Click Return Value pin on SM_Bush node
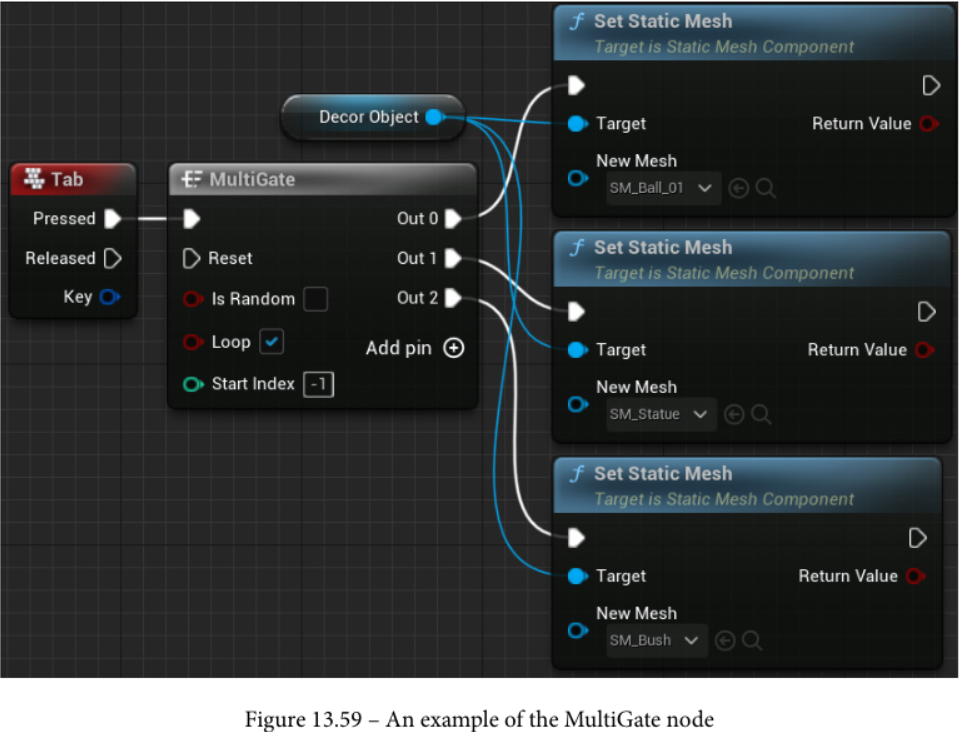Image resolution: width=960 pixels, height=732 pixels. pyautogui.click(x=915, y=577)
